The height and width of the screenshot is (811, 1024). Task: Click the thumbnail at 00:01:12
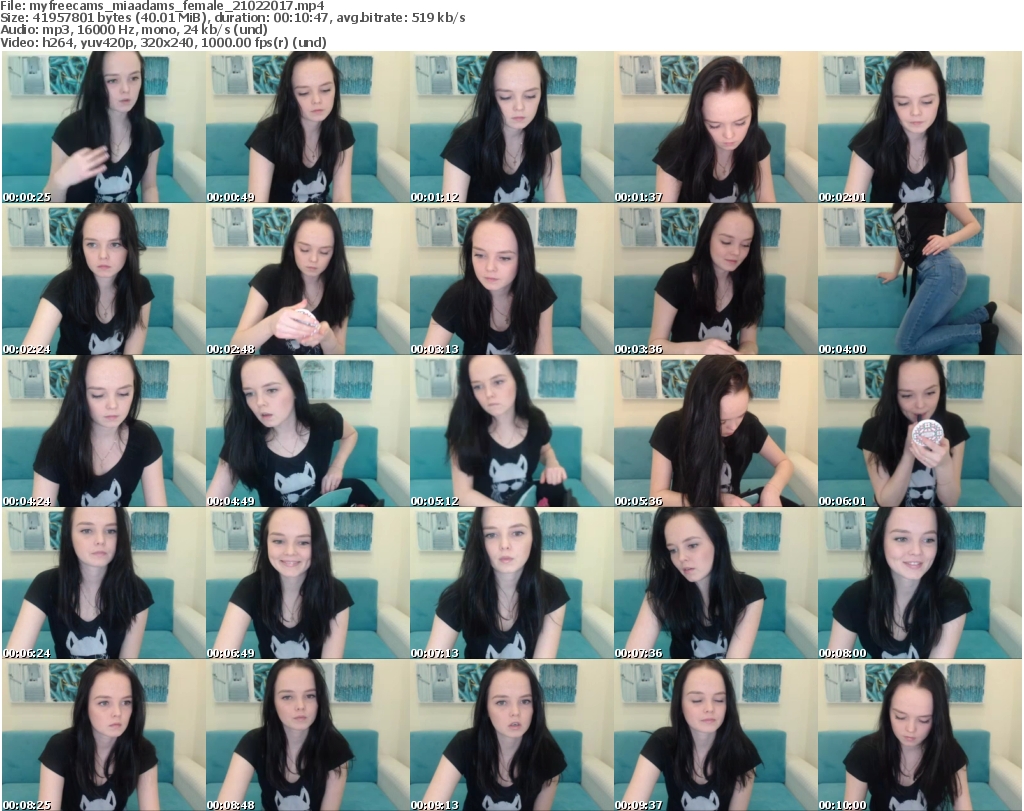click(511, 127)
